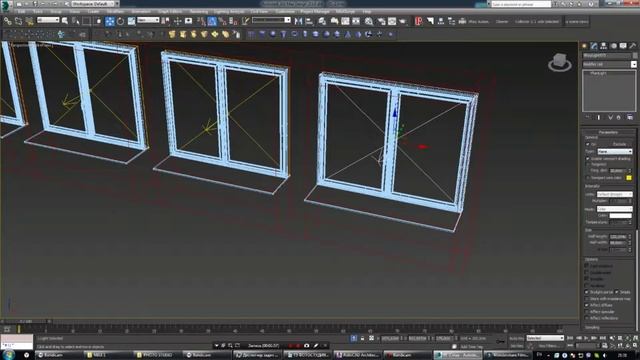Toggle the Invisible option
This screenshot has height=360, width=640.
click(587, 279)
